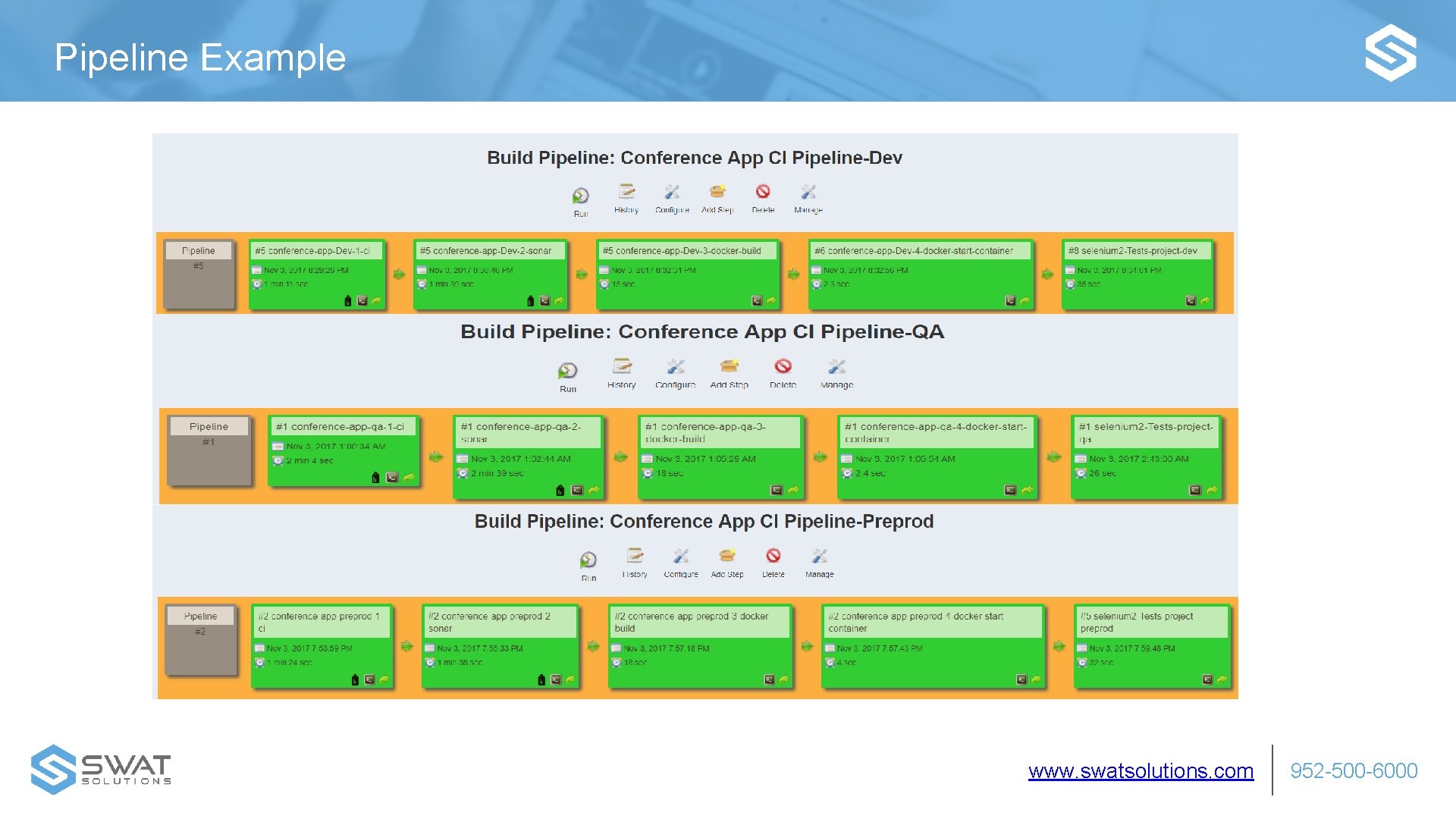The image size is (1456, 819).
Task: Click Delete icon for Pipeline-Preprod
Action: tap(773, 556)
